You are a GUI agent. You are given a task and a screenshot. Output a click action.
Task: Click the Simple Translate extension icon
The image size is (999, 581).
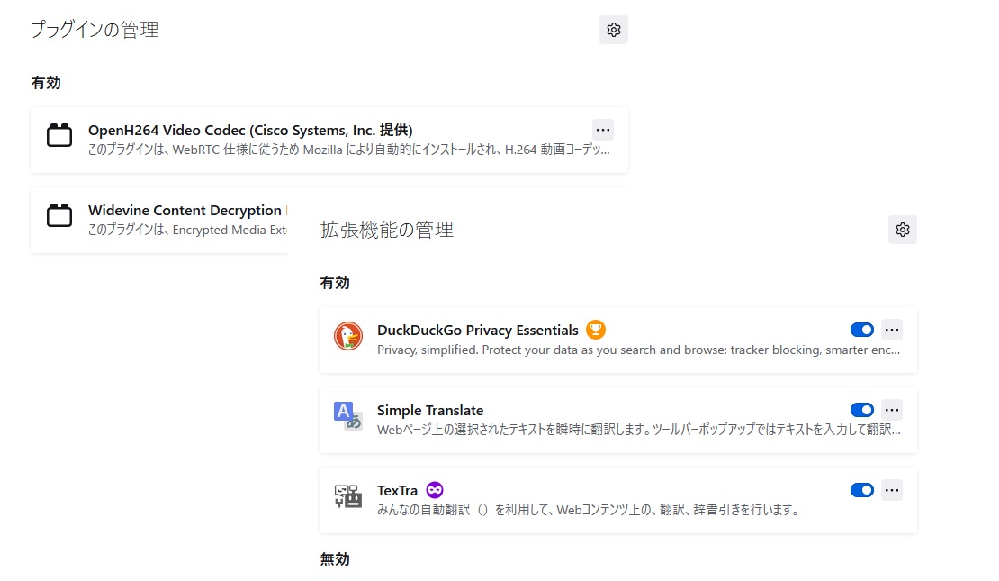coord(349,416)
